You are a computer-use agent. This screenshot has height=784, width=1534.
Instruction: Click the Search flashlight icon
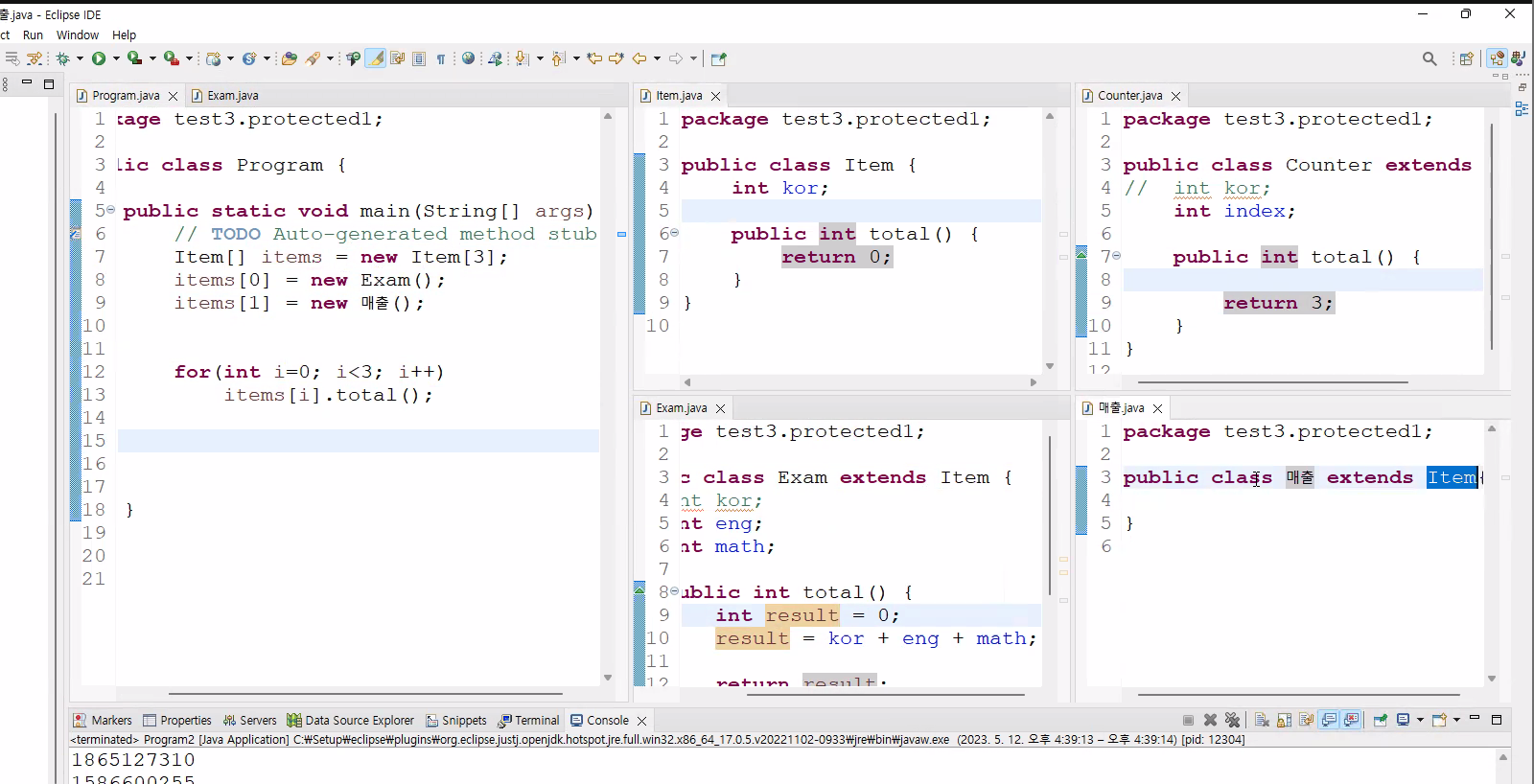point(313,58)
